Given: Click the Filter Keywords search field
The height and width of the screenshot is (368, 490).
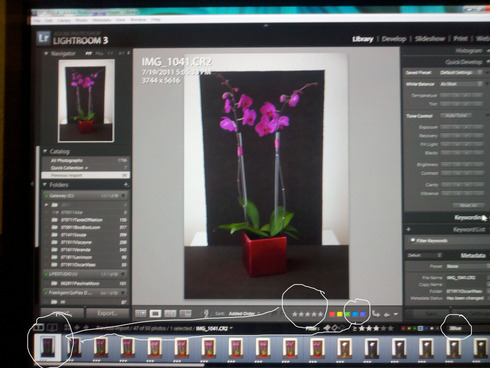Looking at the screenshot, I should coord(448,241).
